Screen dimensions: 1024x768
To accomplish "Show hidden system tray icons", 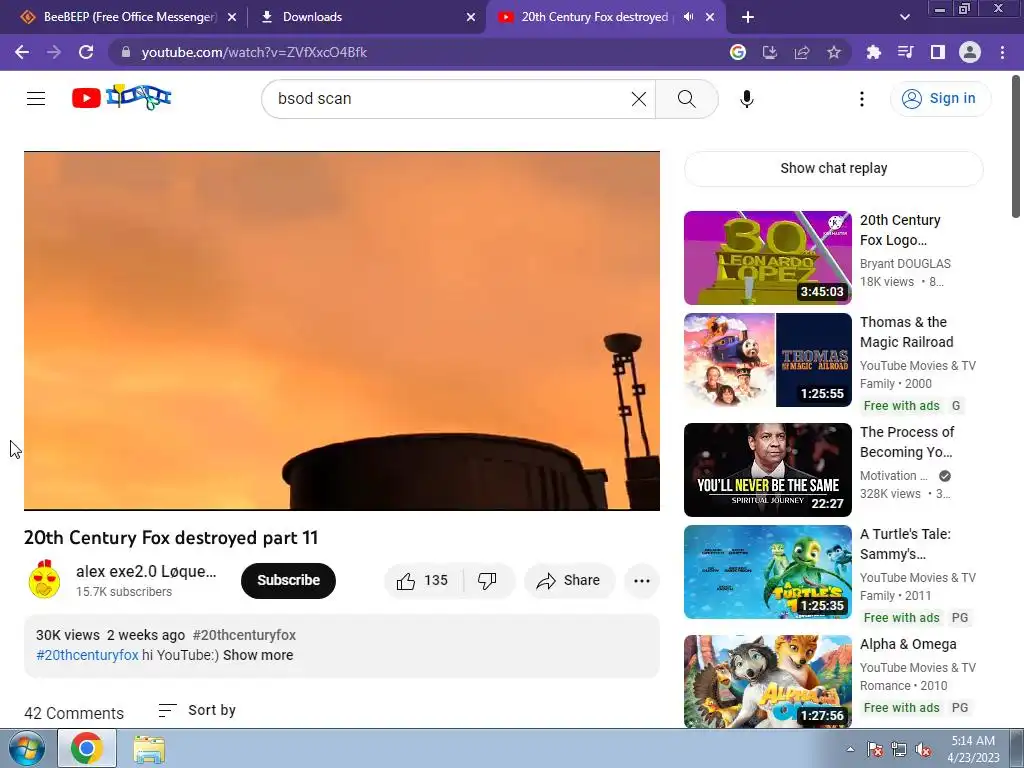I will 850,749.
